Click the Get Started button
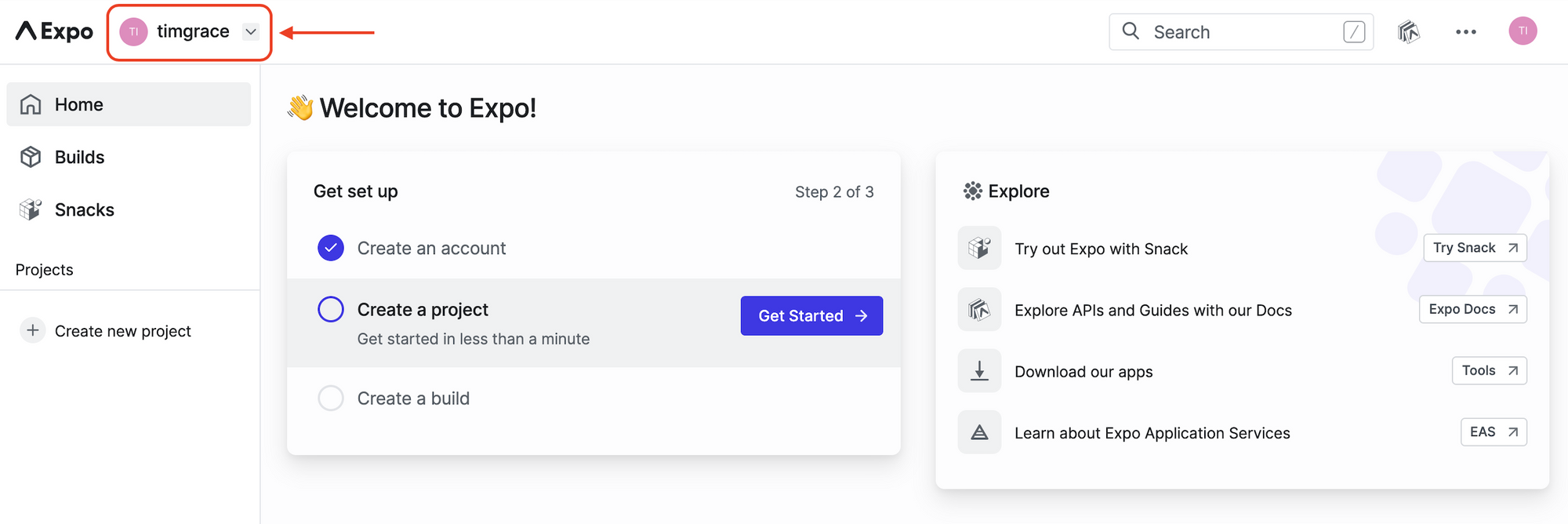Image resolution: width=1568 pixels, height=524 pixels. point(811,315)
